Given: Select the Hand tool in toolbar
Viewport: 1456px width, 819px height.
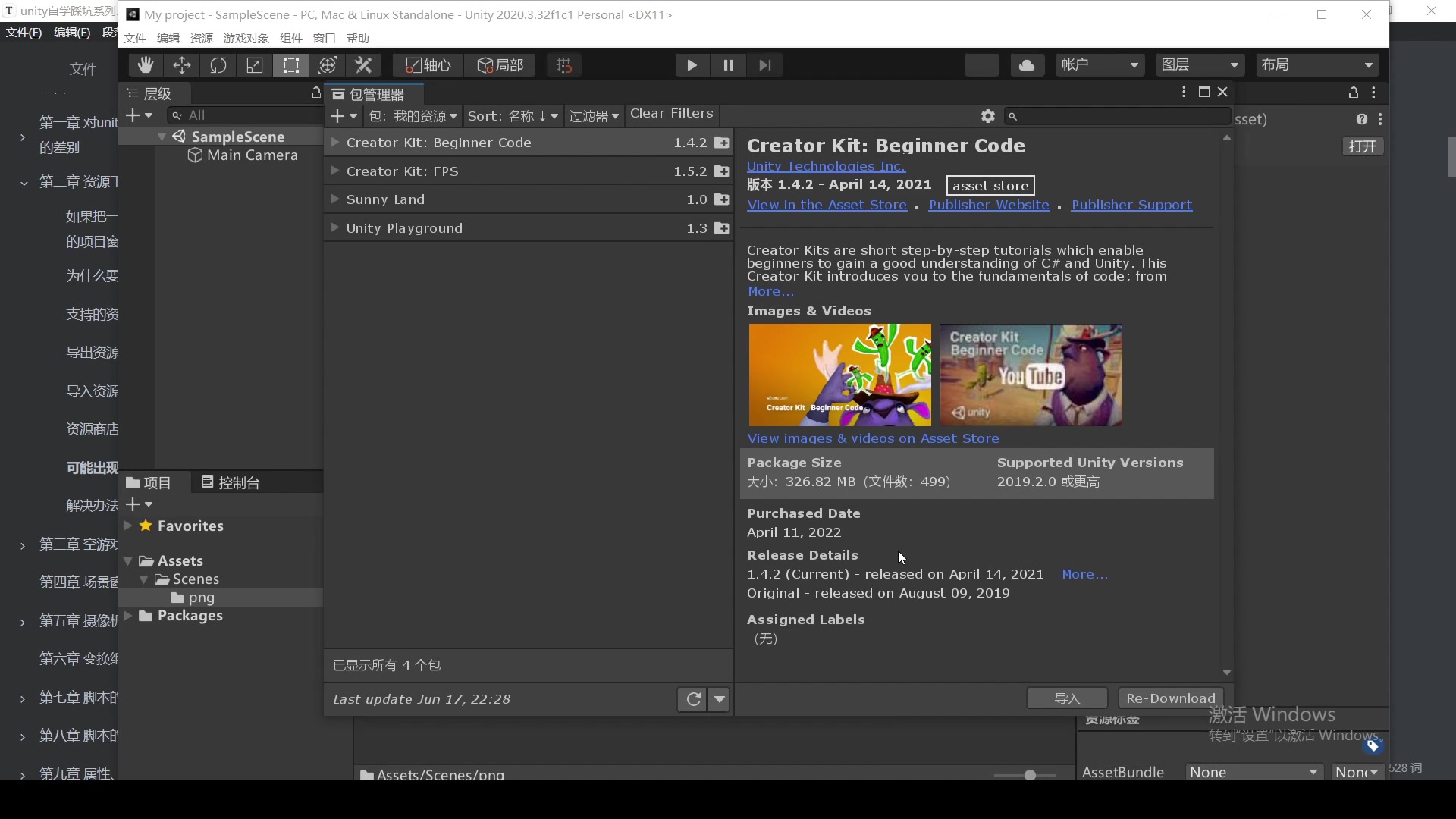Looking at the screenshot, I should [145, 65].
